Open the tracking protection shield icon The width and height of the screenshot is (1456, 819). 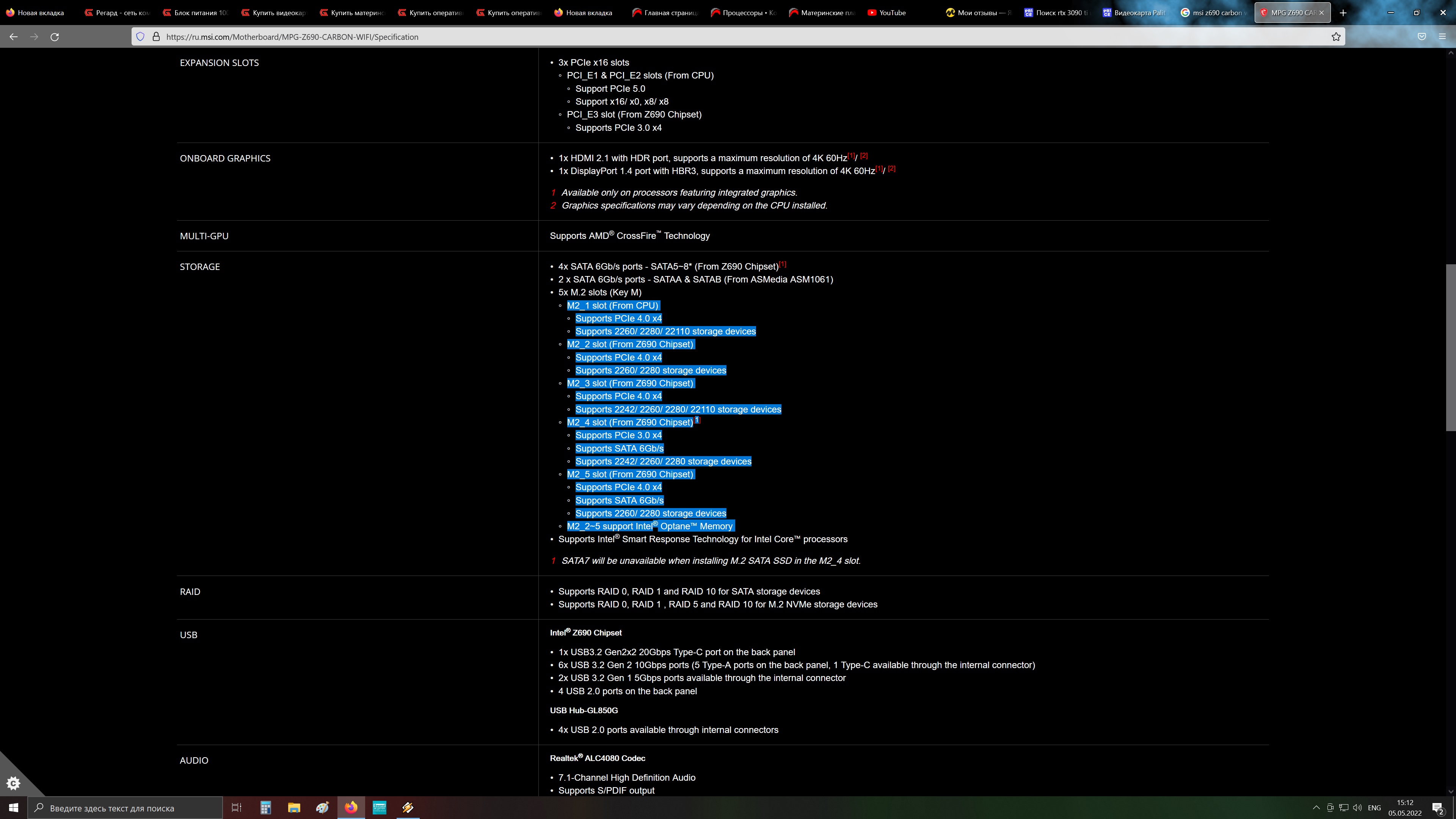click(x=140, y=37)
